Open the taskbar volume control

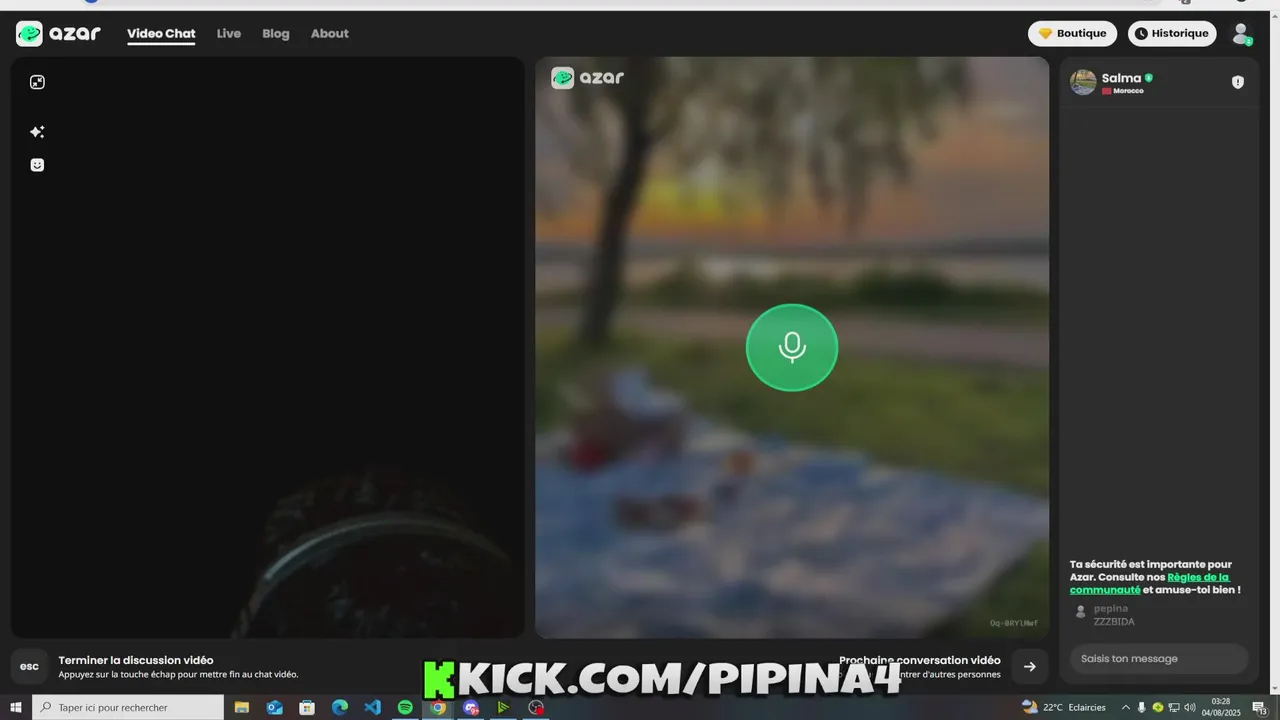(x=1190, y=707)
